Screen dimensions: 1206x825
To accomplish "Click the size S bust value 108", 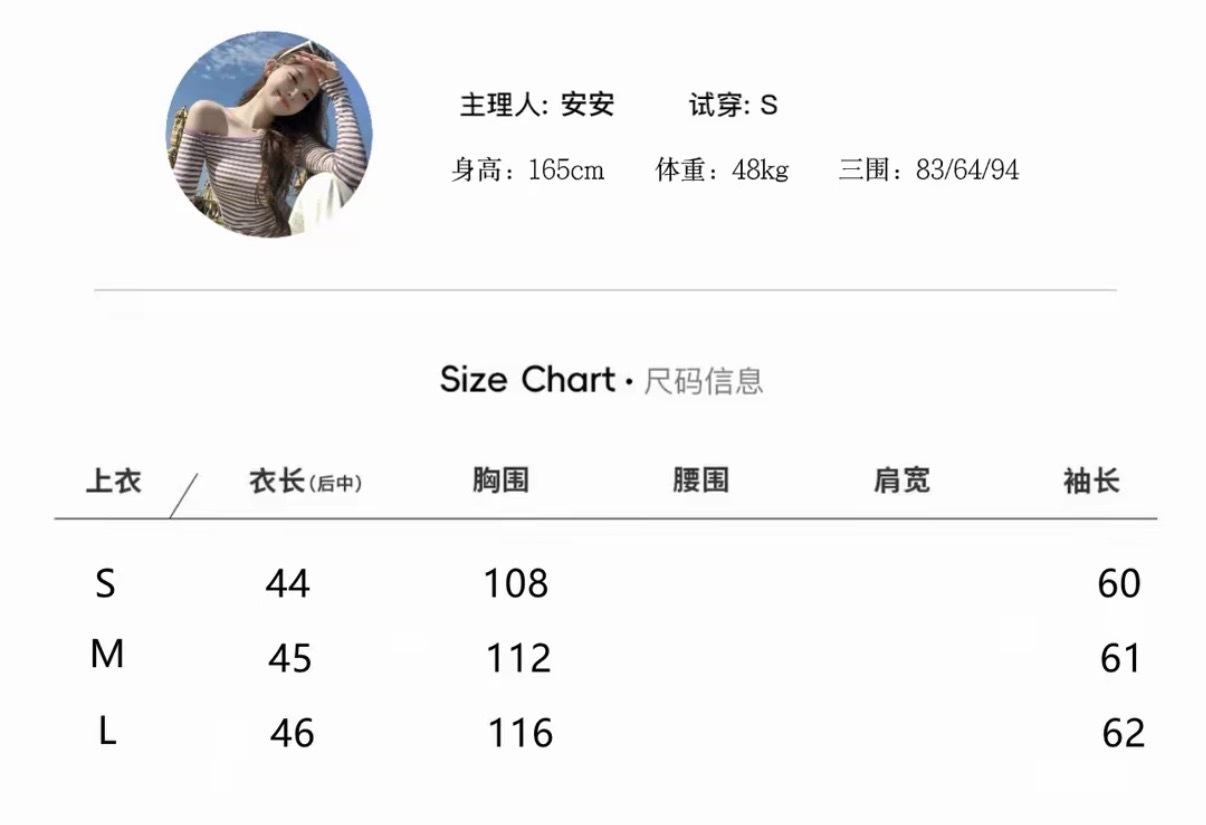I will click(516, 583).
